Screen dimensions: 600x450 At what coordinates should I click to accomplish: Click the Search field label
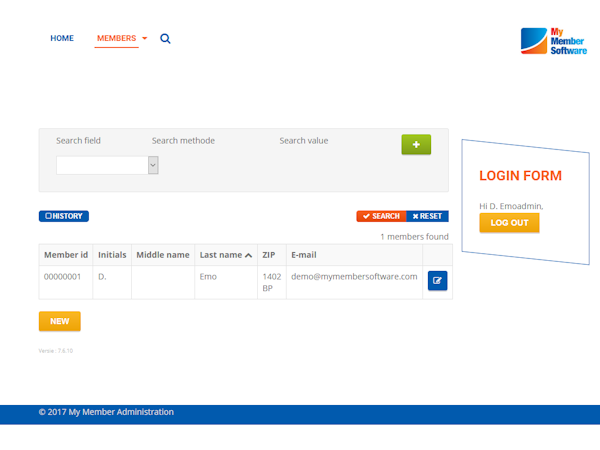78,141
